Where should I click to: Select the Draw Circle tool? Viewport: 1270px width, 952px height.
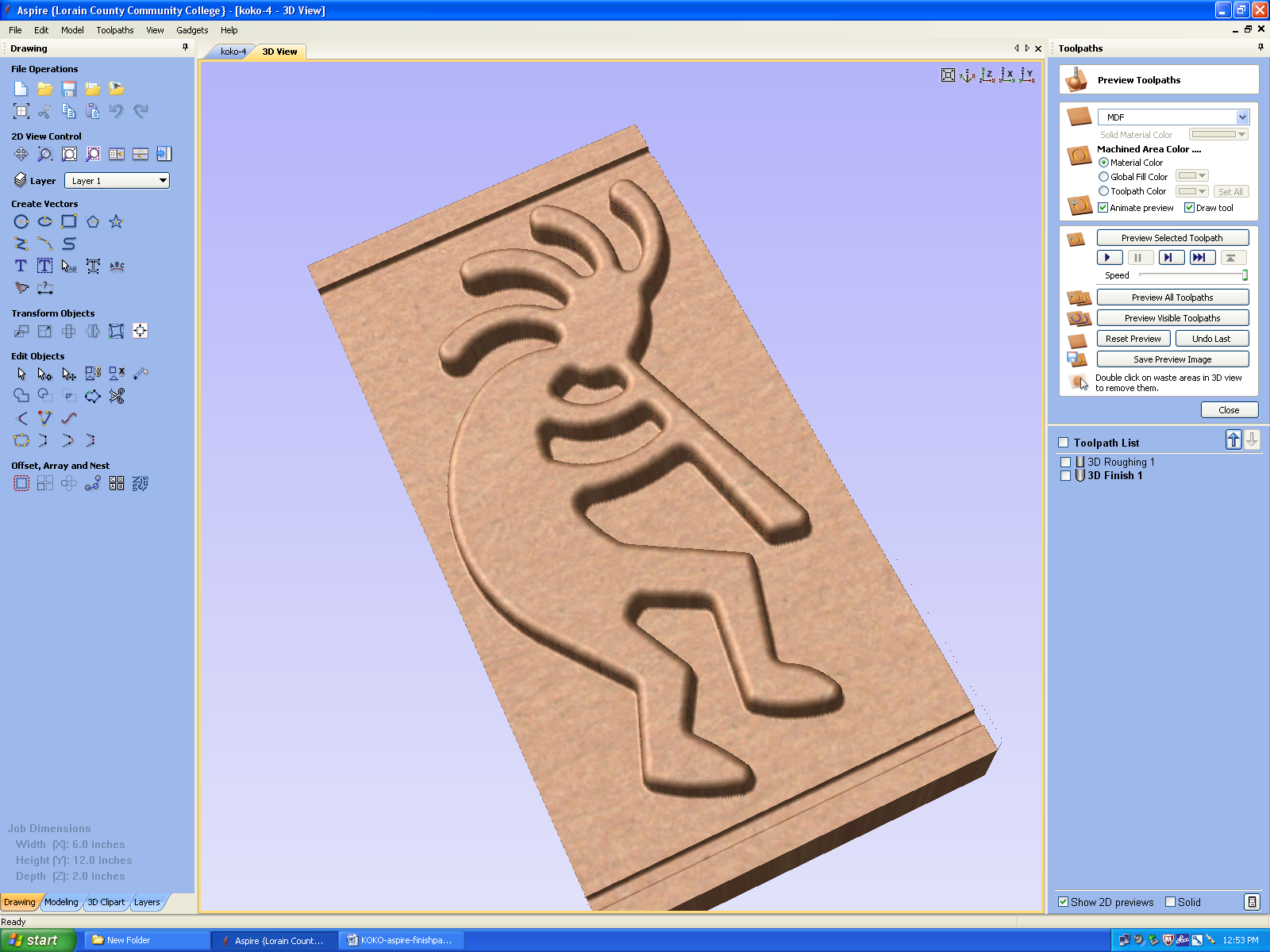click(21, 221)
